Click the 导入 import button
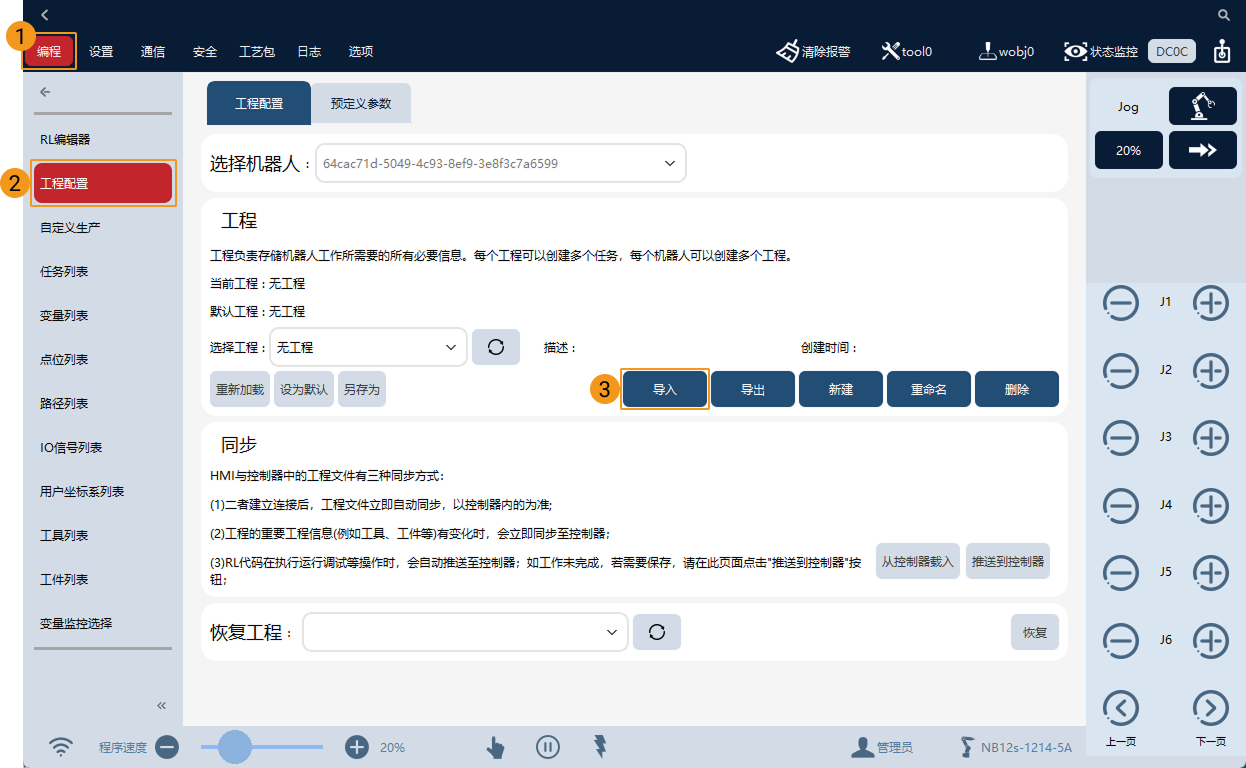Viewport: 1246px width, 768px height. coord(665,389)
